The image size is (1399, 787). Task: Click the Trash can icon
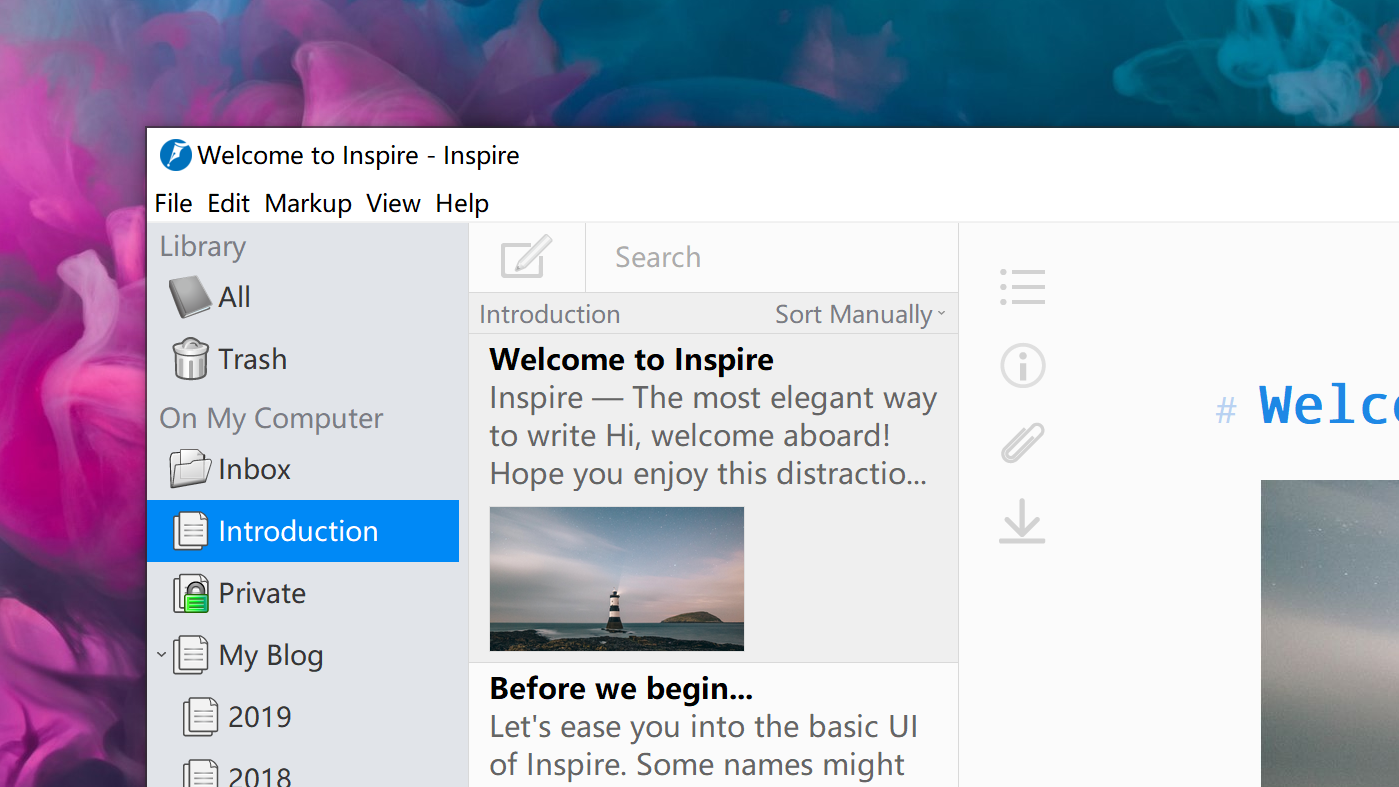tap(190, 359)
